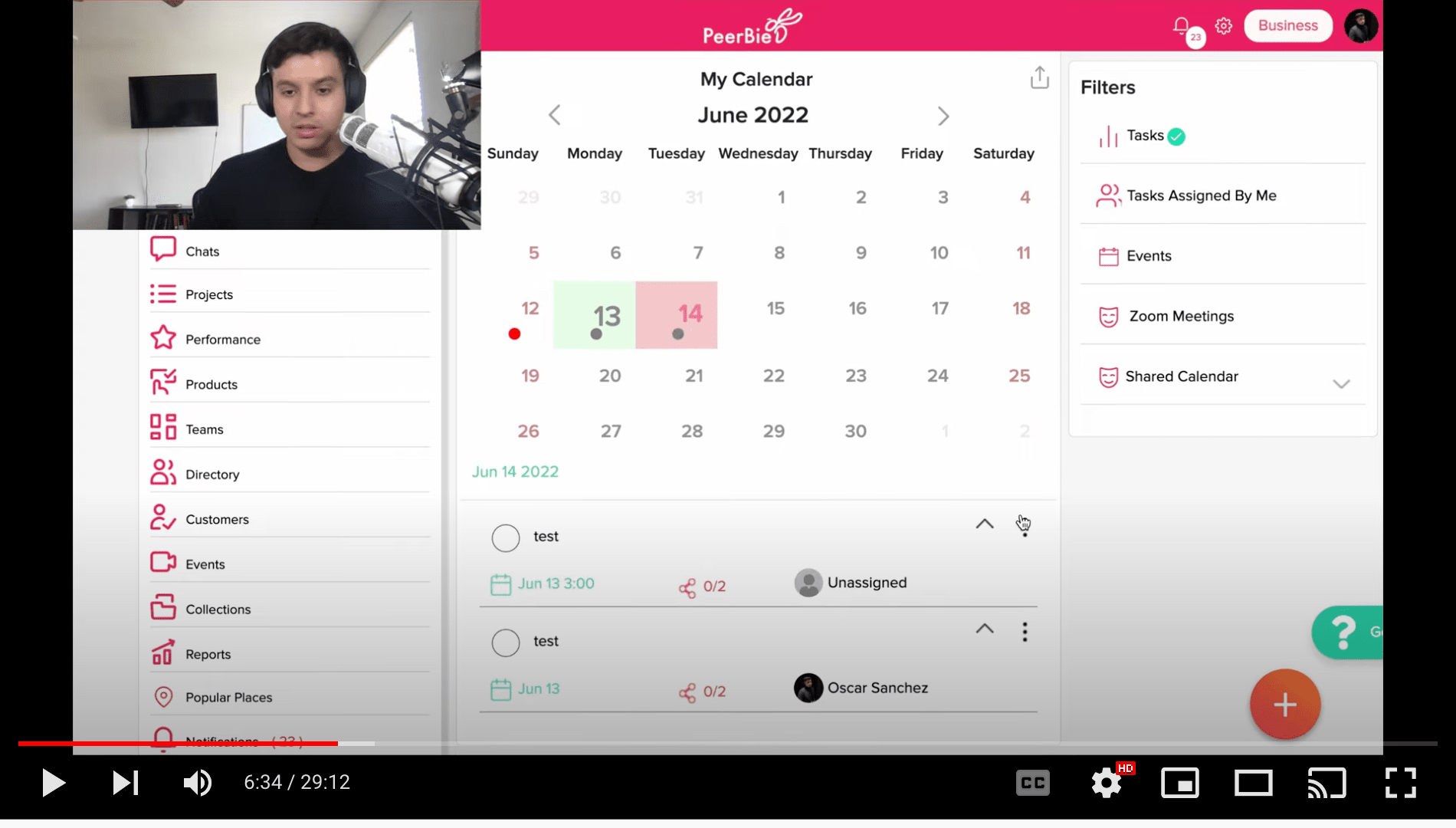Image resolution: width=1456 pixels, height=828 pixels.
Task: Check off Oscar Sanchez's test task
Action: point(506,642)
